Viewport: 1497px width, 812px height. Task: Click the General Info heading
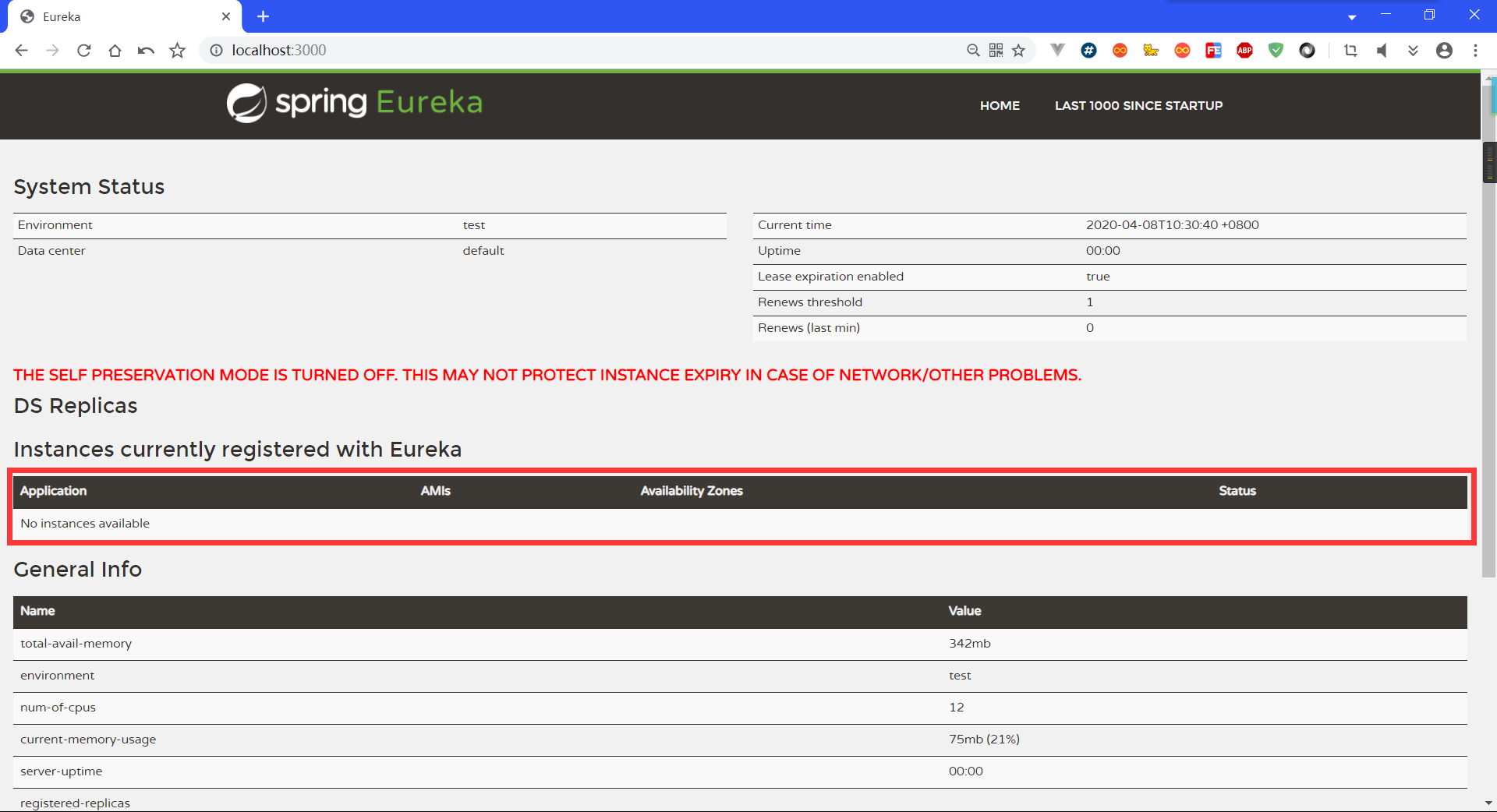tap(78, 570)
